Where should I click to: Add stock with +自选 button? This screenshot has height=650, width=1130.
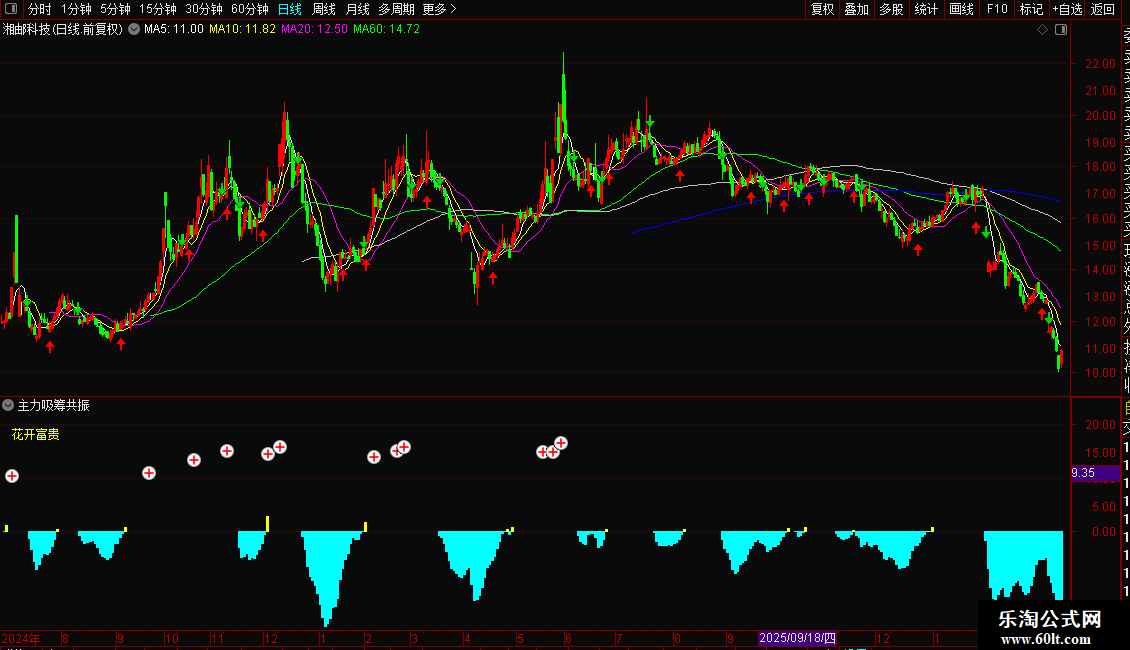(x=1067, y=9)
